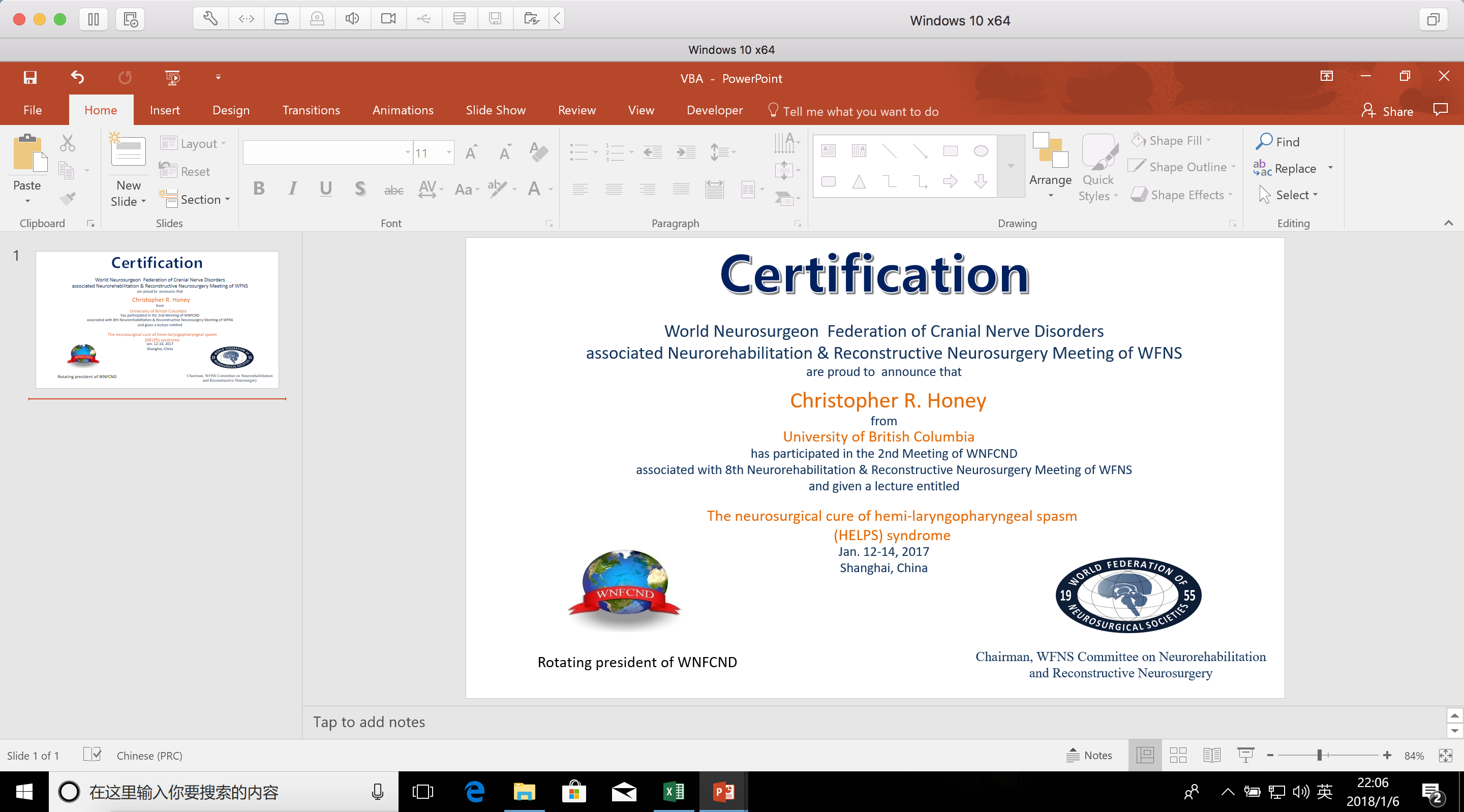Open the Animations tab

[403, 110]
